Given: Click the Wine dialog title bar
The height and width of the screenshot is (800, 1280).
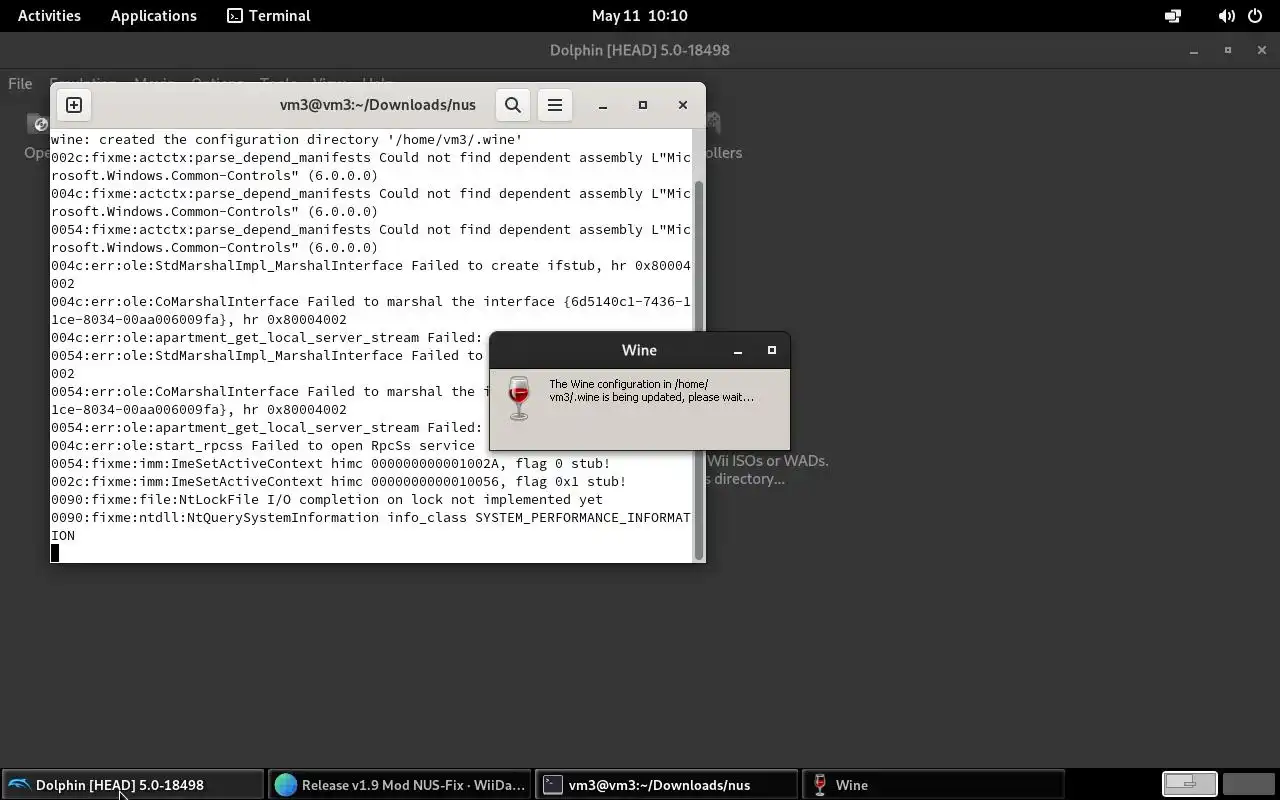Looking at the screenshot, I should [x=639, y=351].
